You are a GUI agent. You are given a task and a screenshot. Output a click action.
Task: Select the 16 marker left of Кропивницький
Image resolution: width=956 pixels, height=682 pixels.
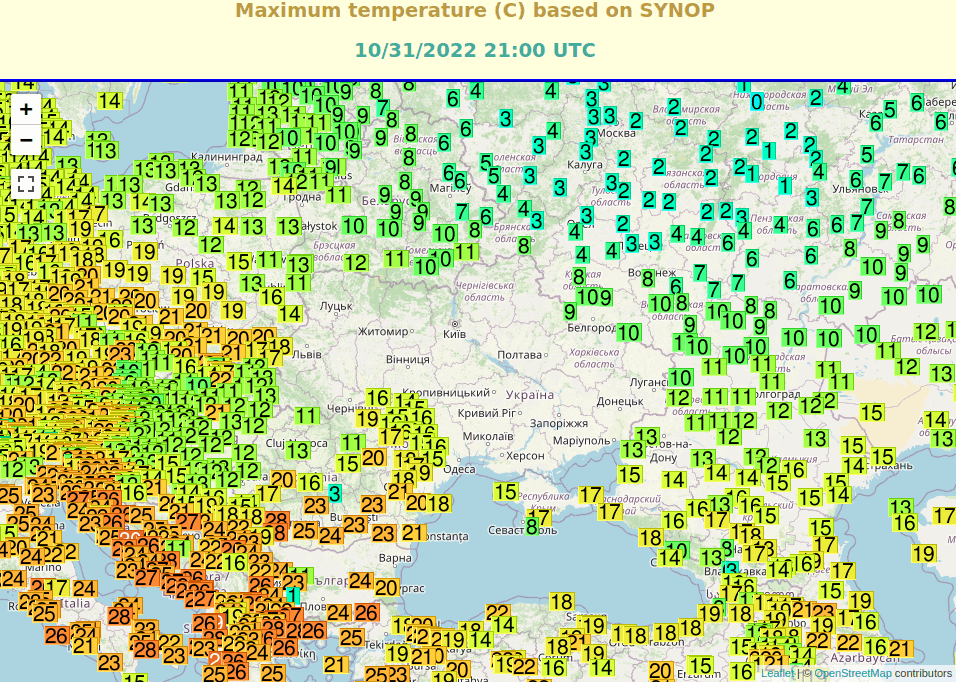(x=377, y=398)
